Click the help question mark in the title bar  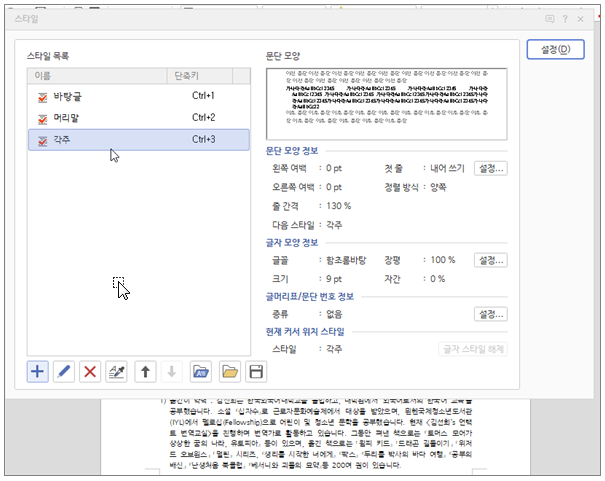(x=565, y=19)
